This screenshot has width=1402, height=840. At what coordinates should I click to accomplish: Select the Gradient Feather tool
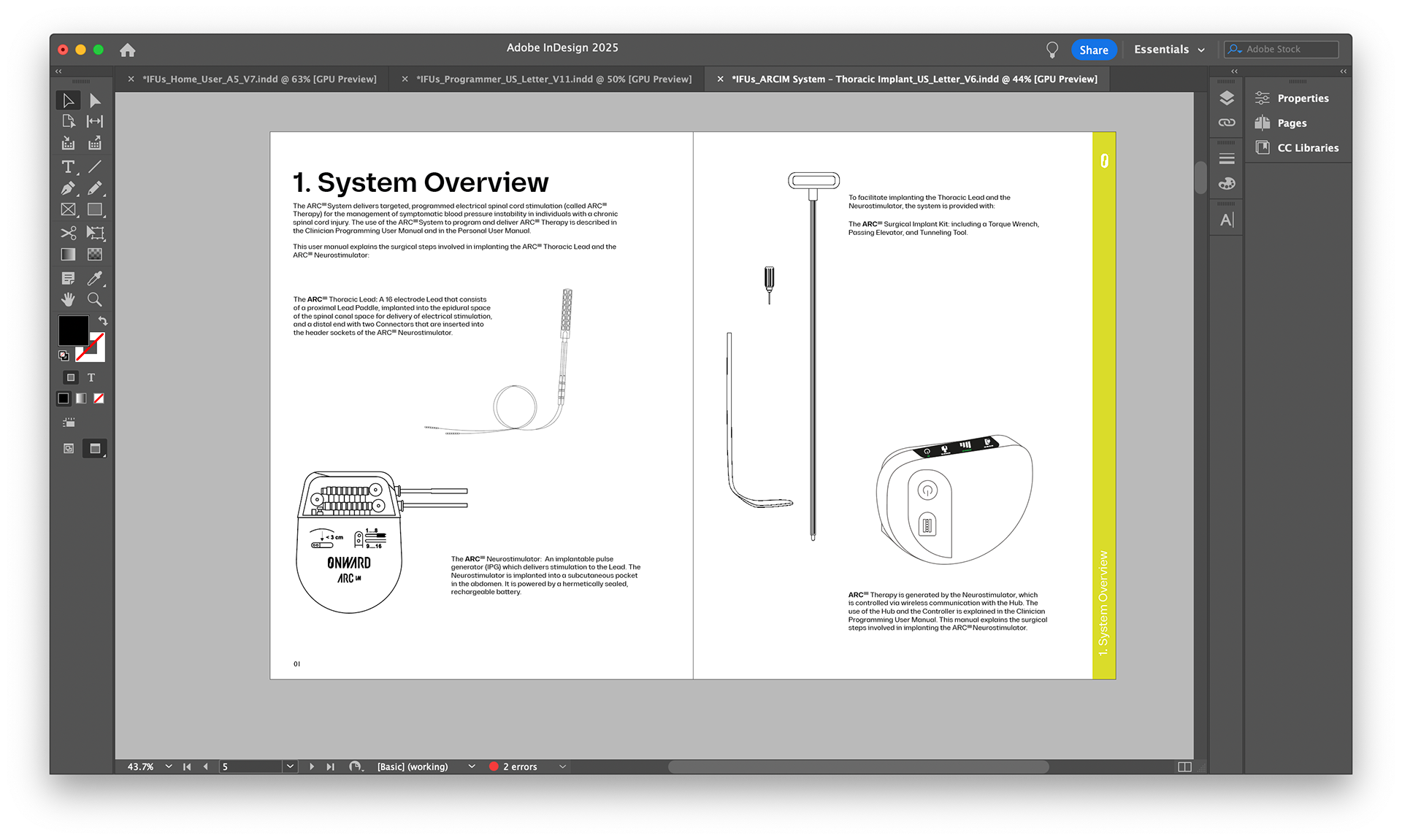[x=95, y=254]
